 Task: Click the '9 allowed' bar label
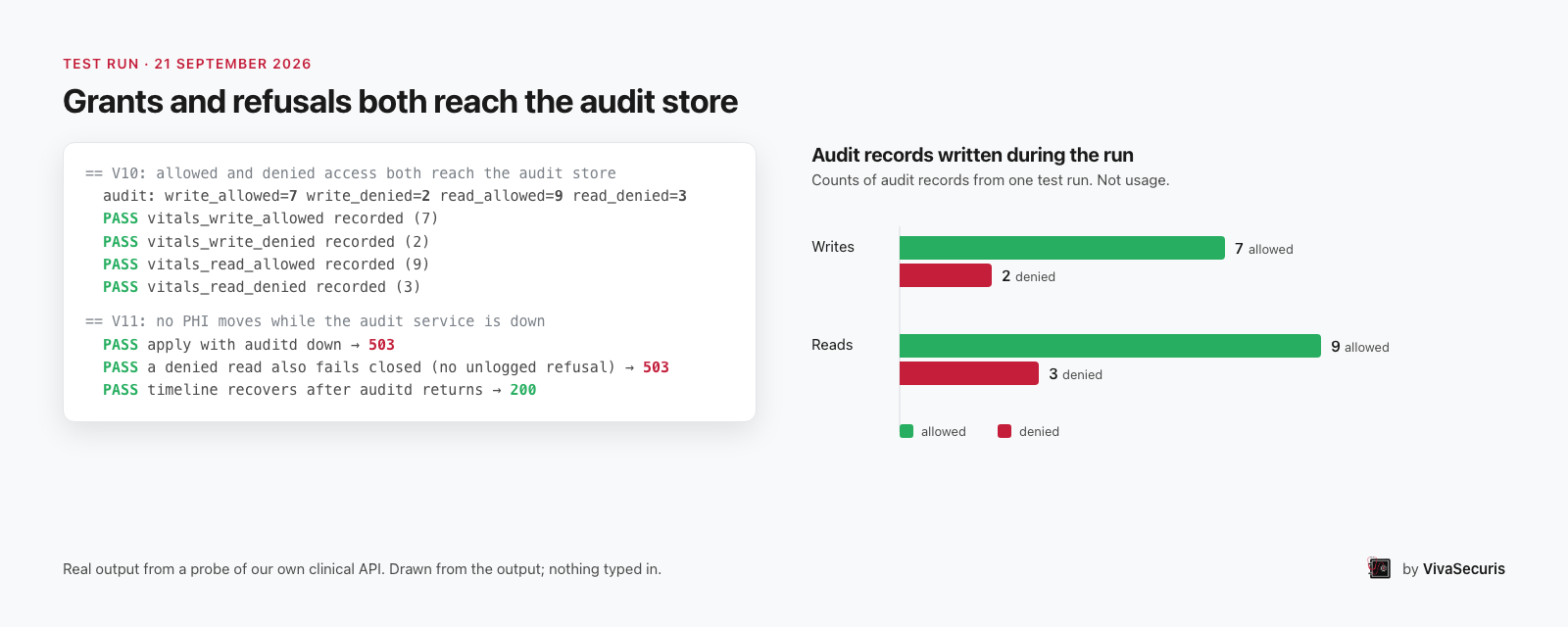pyautogui.click(x=1360, y=347)
